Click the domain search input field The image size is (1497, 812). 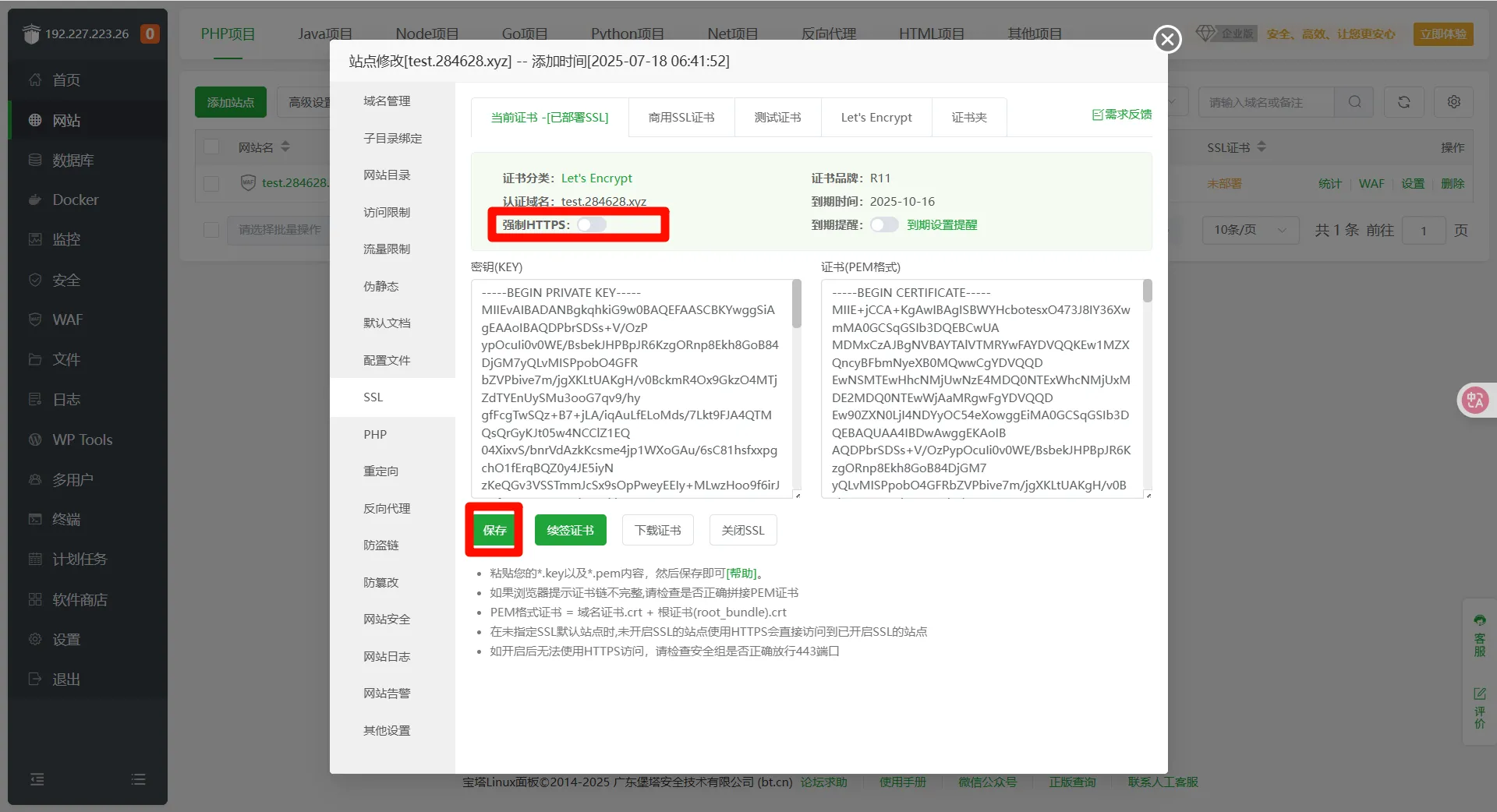(1265, 102)
